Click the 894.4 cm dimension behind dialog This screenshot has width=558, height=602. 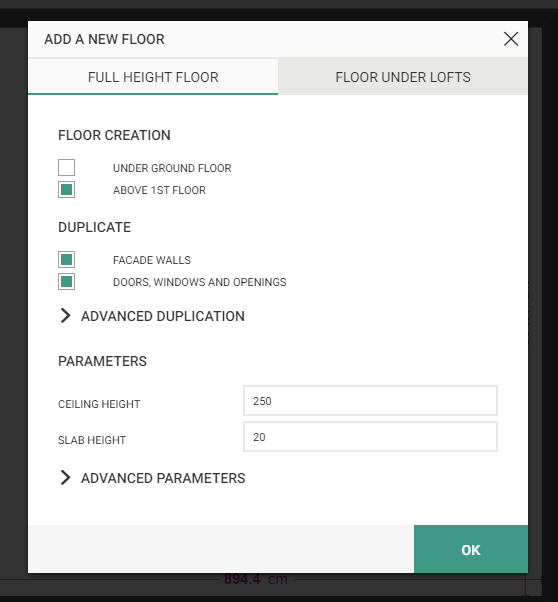point(256,579)
